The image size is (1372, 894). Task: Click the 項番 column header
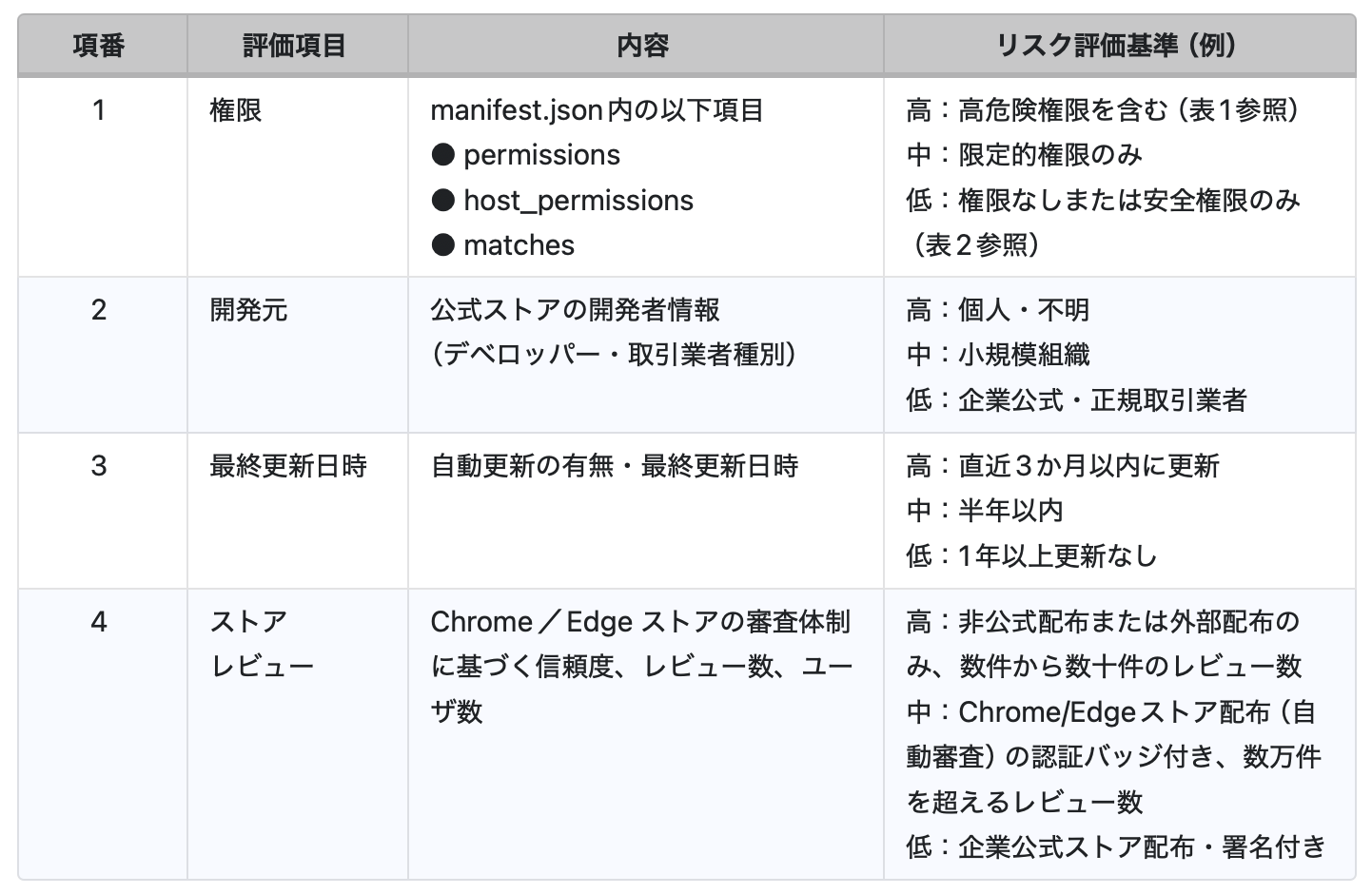click(99, 46)
